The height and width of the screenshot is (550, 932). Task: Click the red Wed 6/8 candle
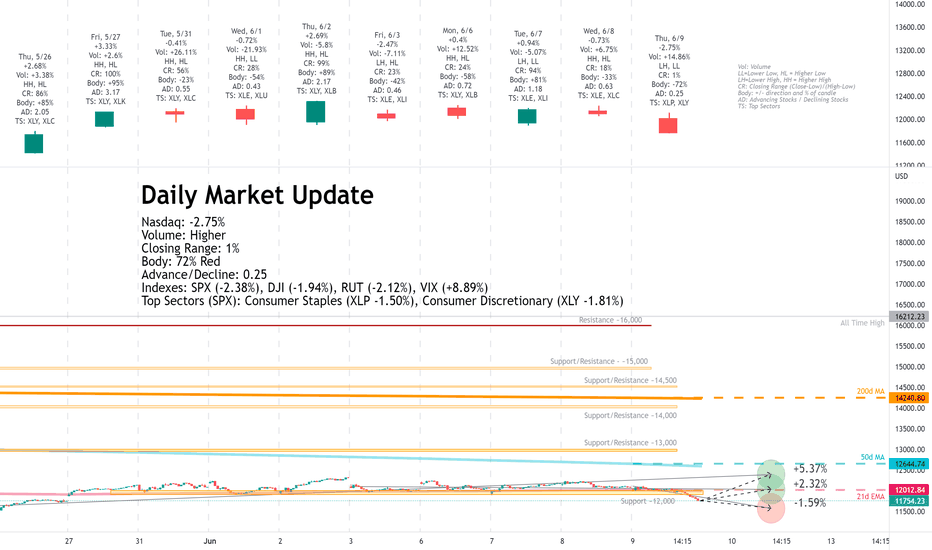[x=598, y=111]
